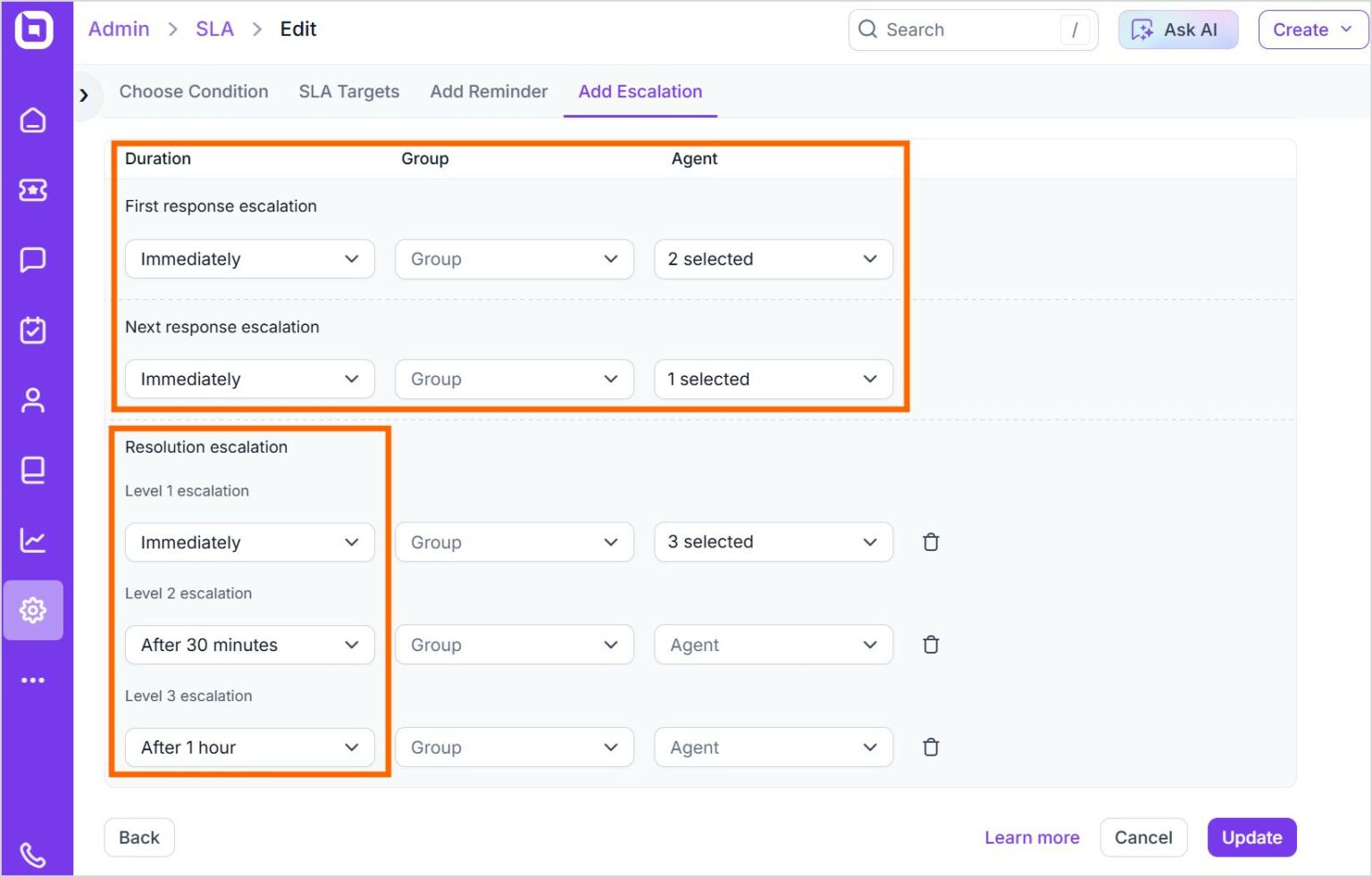Open the Knowledge Base icon in sidebar

click(x=33, y=470)
